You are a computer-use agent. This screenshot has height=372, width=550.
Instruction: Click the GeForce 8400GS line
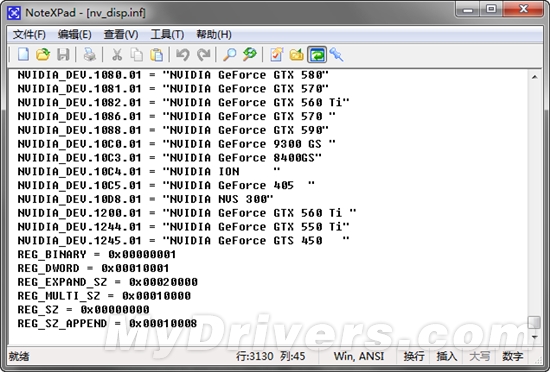(169, 157)
